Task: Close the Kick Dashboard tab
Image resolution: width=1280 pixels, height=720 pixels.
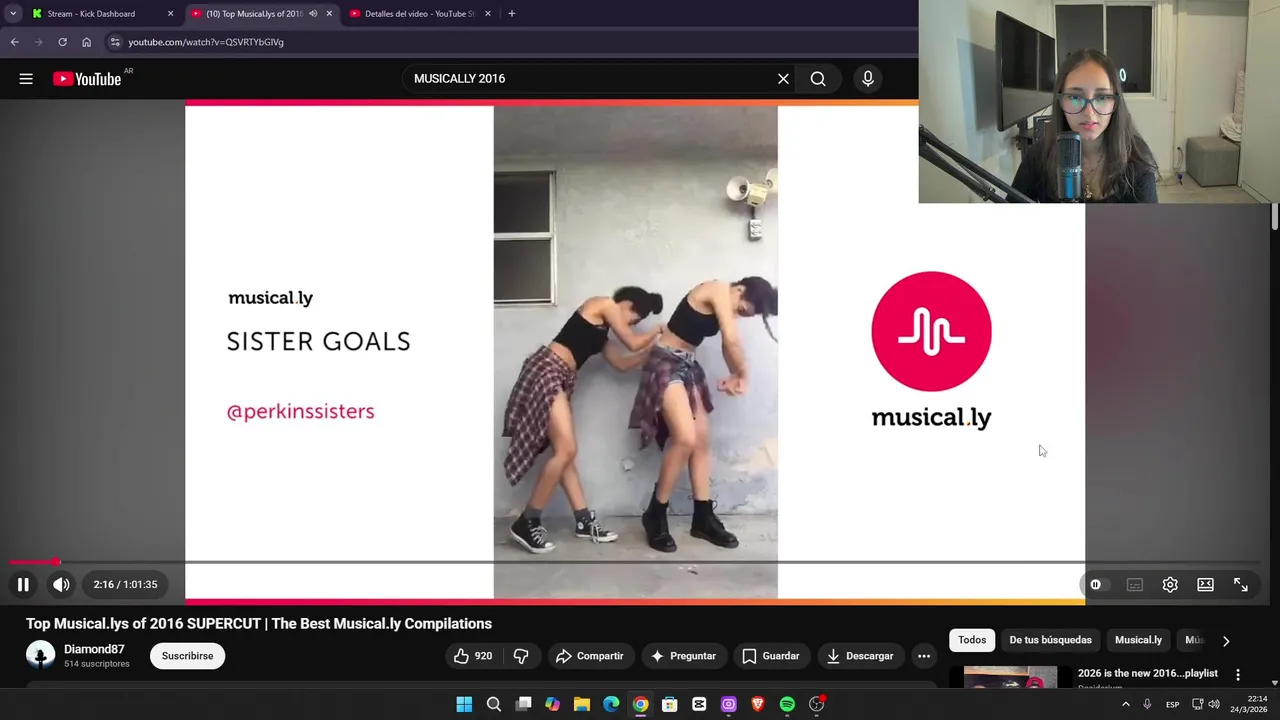Action: click(170, 14)
